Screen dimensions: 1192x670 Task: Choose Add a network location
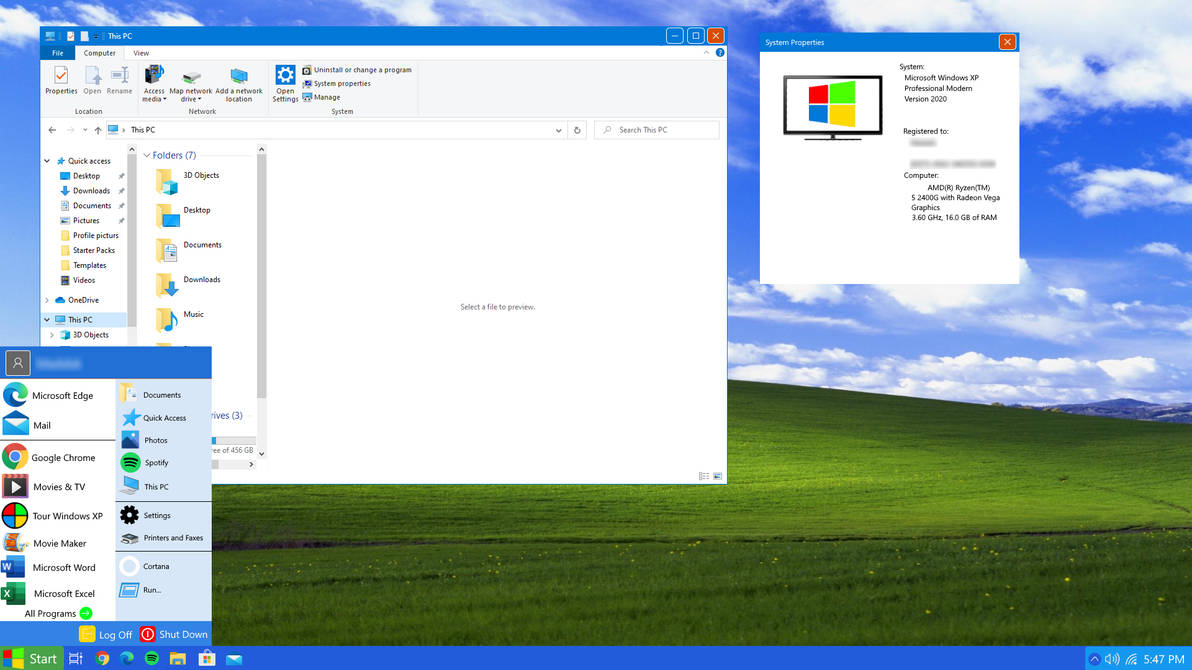click(x=239, y=84)
